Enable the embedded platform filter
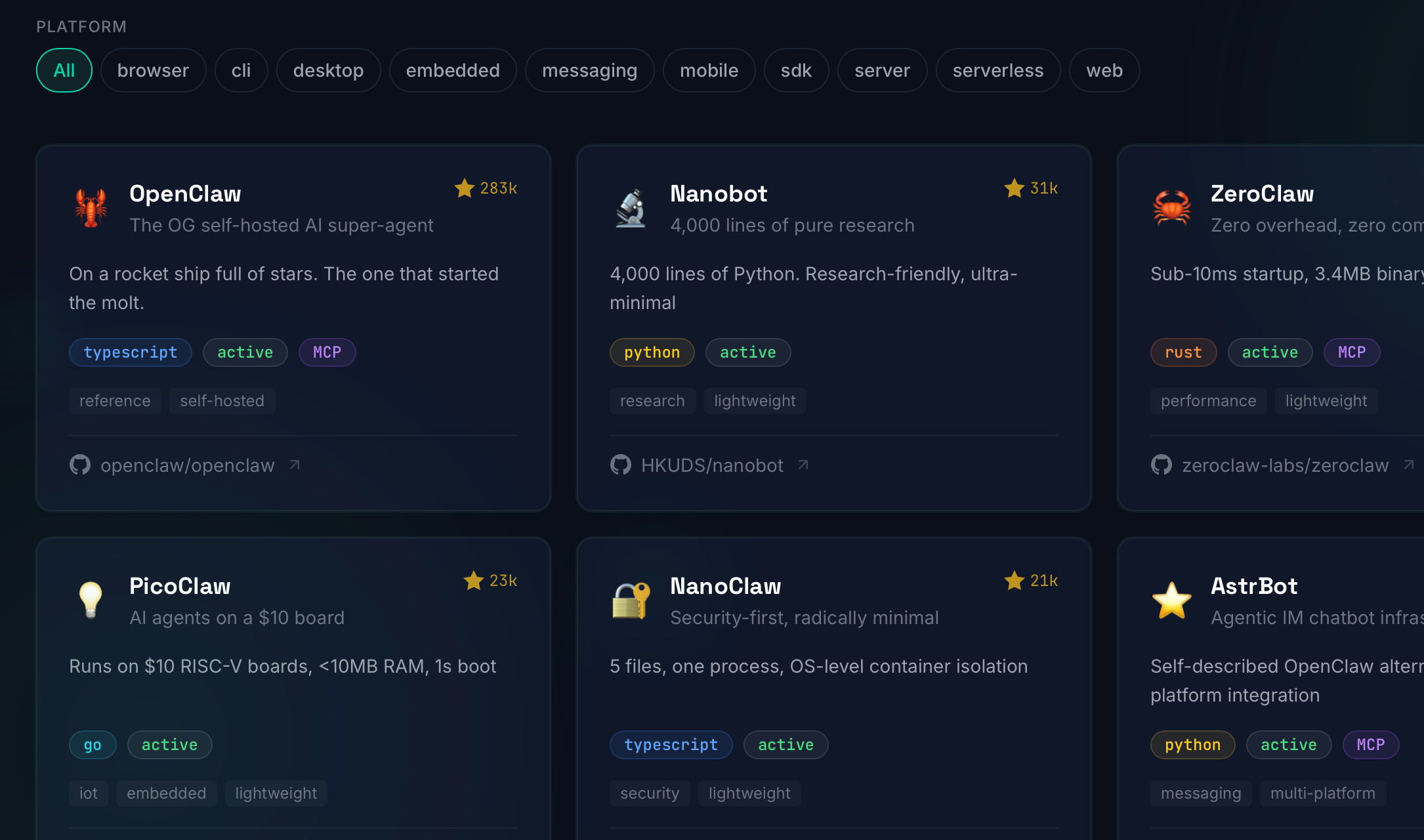This screenshot has width=1424, height=840. (x=453, y=70)
